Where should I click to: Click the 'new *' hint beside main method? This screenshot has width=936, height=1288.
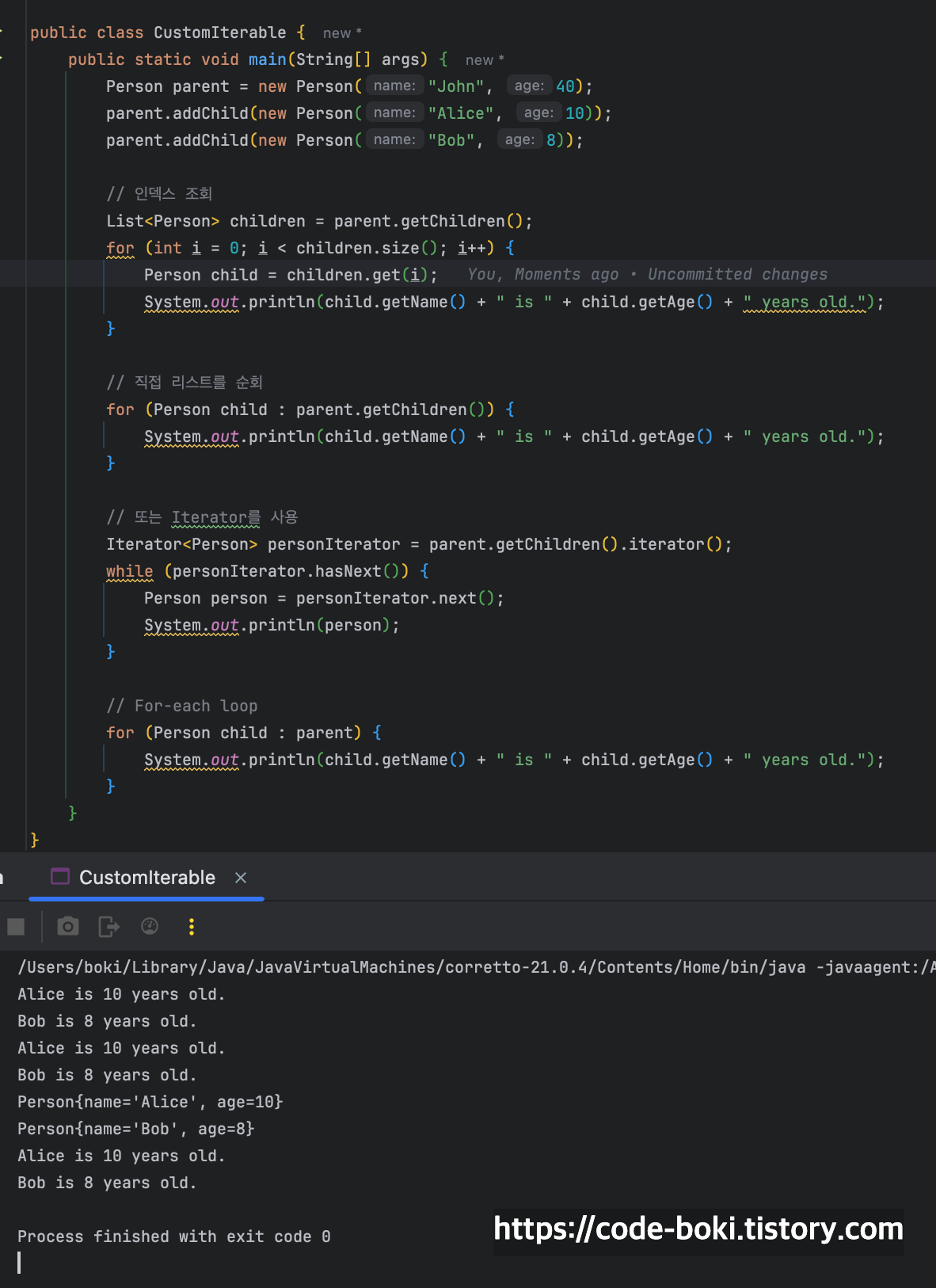pyautogui.click(x=485, y=60)
